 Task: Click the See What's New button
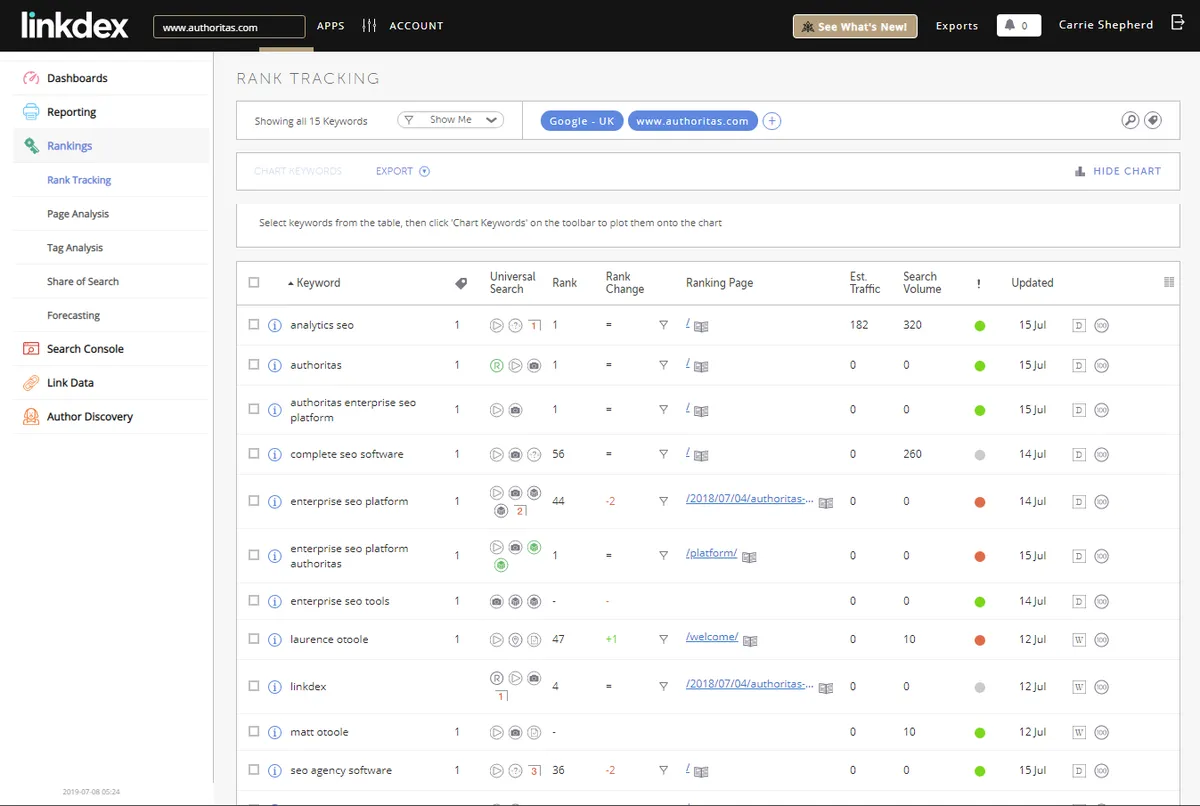tap(854, 26)
